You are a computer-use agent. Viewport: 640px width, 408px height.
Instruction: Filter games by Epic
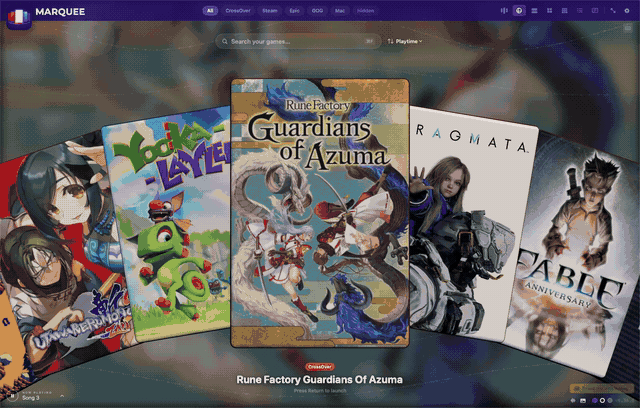tap(294, 11)
